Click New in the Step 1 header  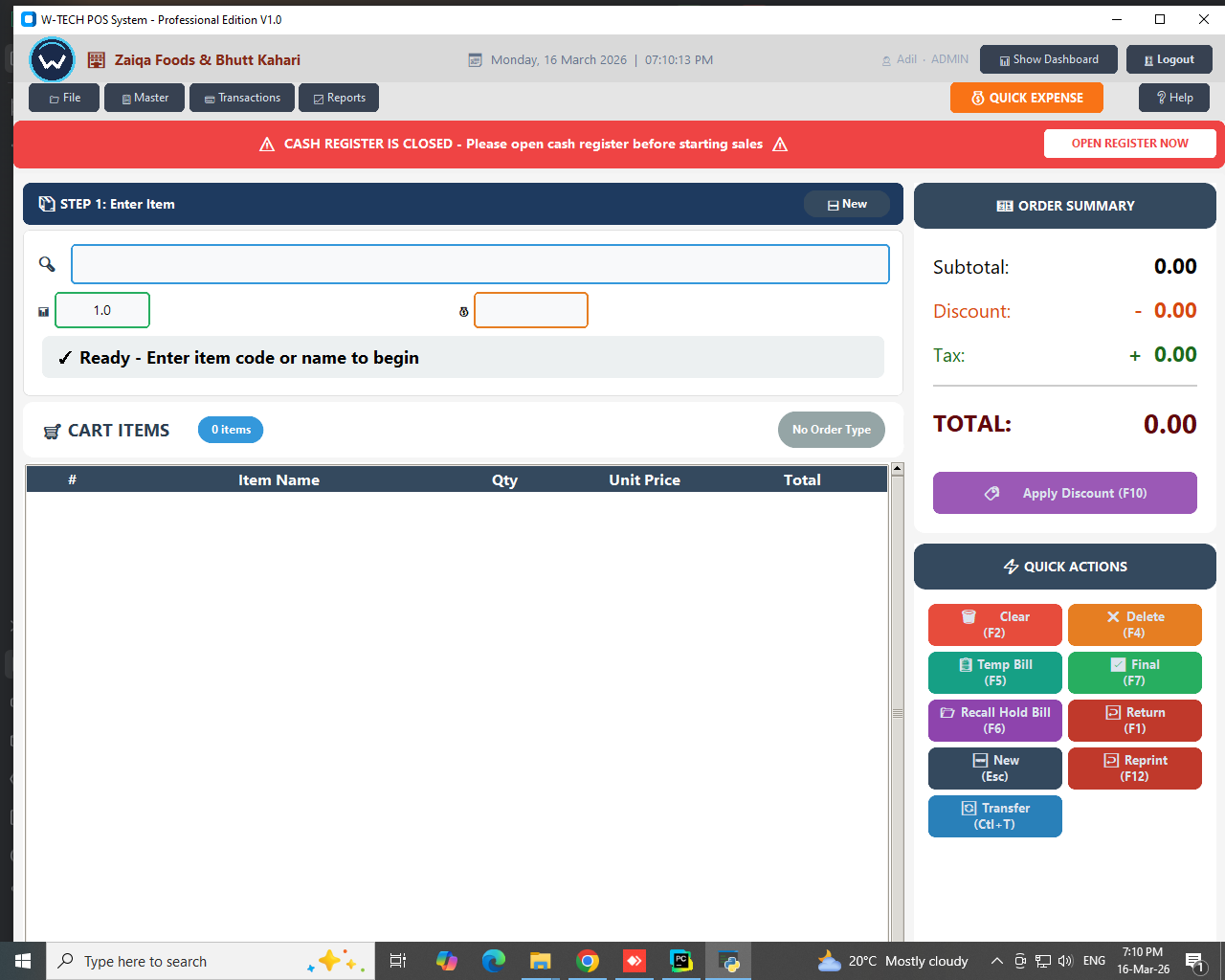point(847,204)
